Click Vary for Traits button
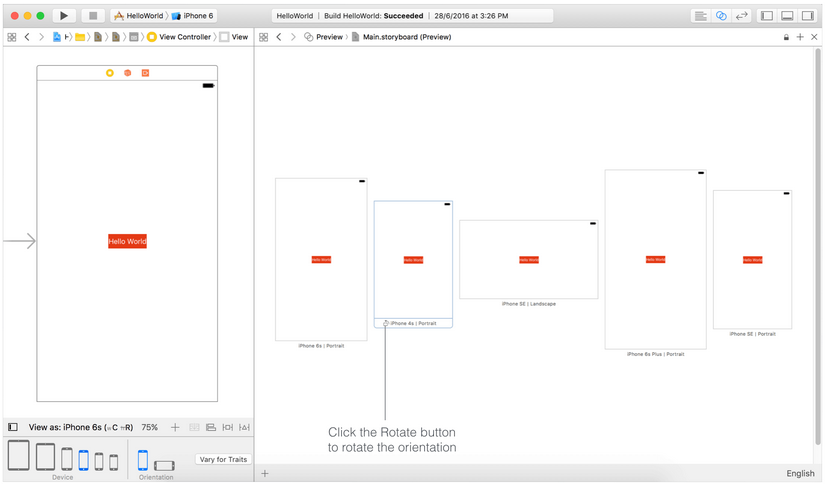Image resolution: width=827 pixels, height=487 pixels. pyautogui.click(x=223, y=459)
